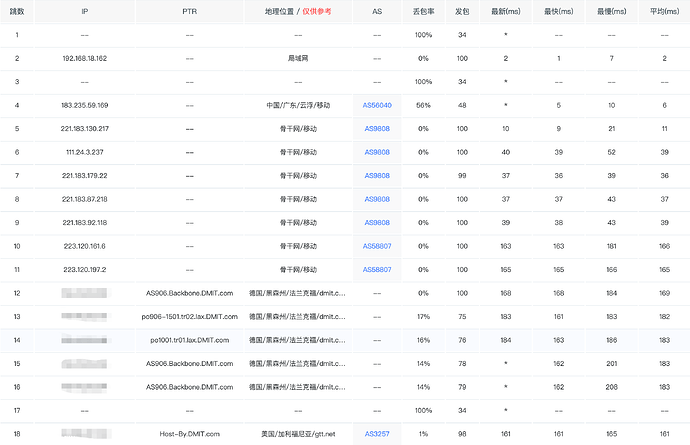Click the 17% packet loss value
This screenshot has width=690, height=445.
423,316
